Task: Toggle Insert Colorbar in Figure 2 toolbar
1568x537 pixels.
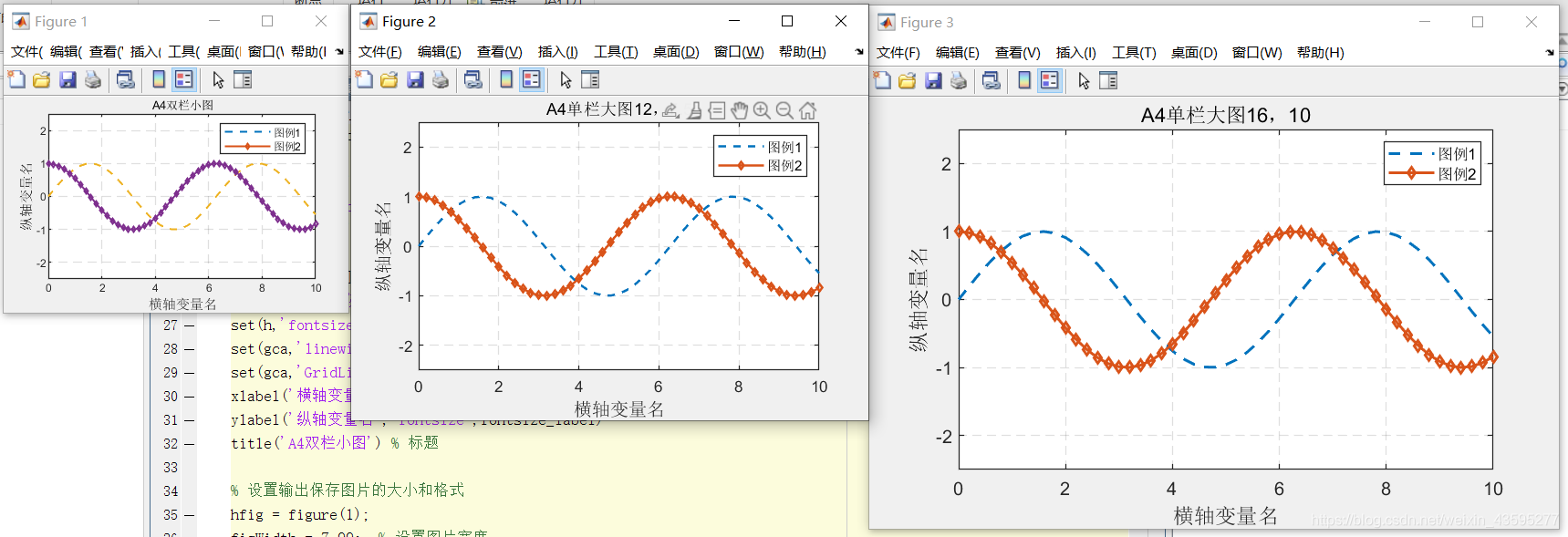Action: pyautogui.click(x=506, y=79)
